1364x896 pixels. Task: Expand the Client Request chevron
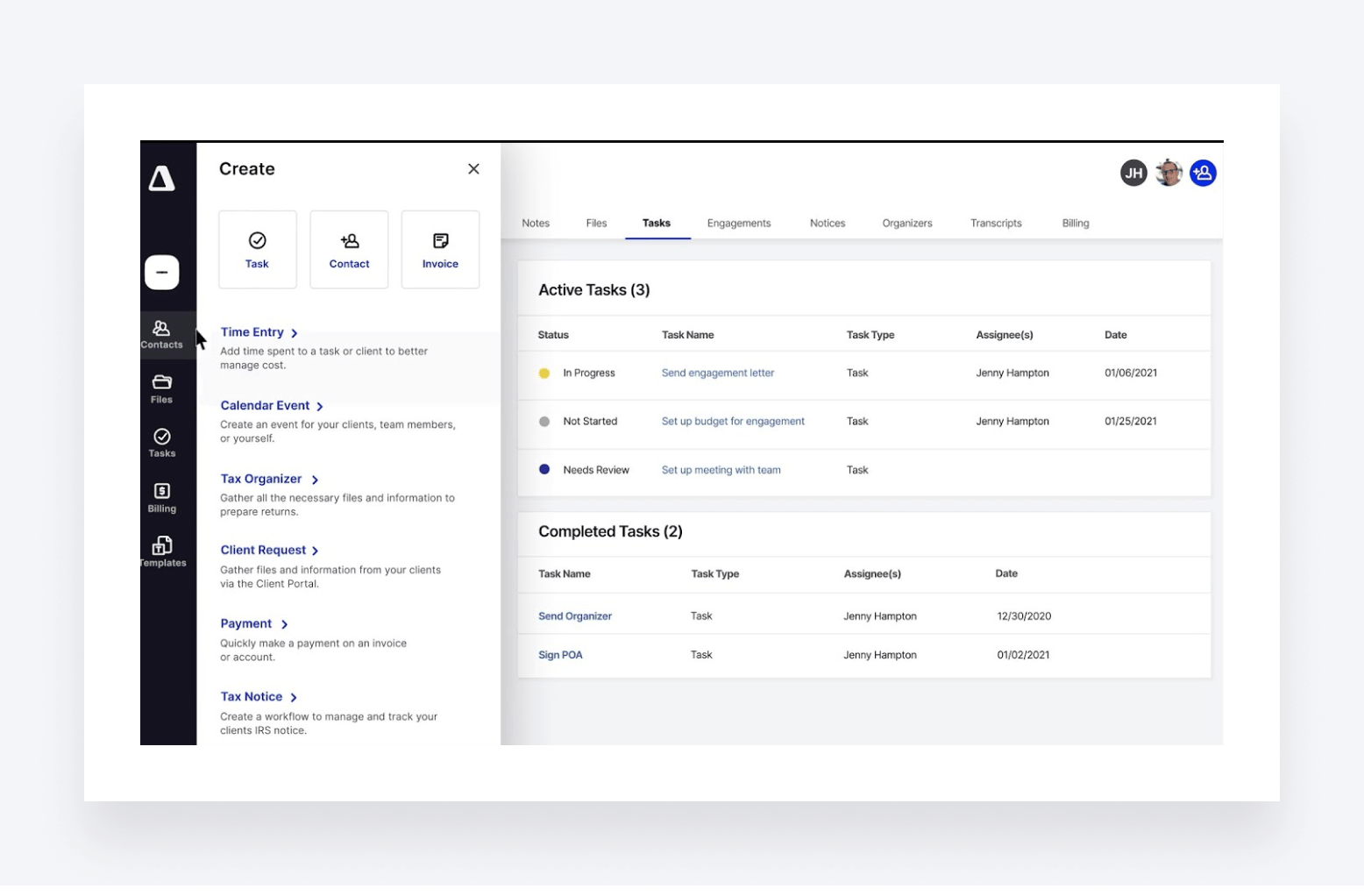point(316,551)
